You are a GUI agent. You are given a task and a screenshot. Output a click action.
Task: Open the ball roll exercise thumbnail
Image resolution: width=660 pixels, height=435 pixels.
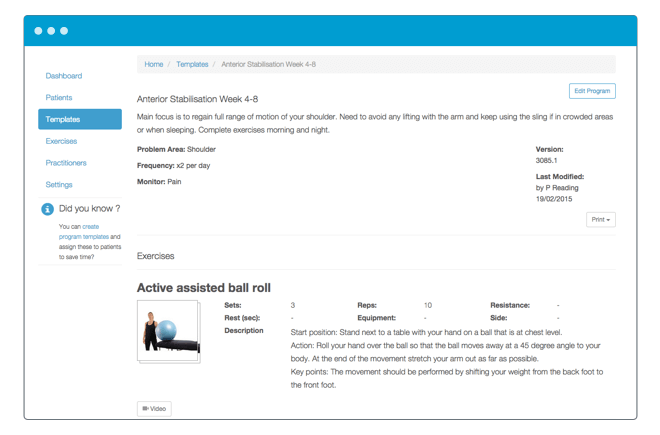point(168,331)
